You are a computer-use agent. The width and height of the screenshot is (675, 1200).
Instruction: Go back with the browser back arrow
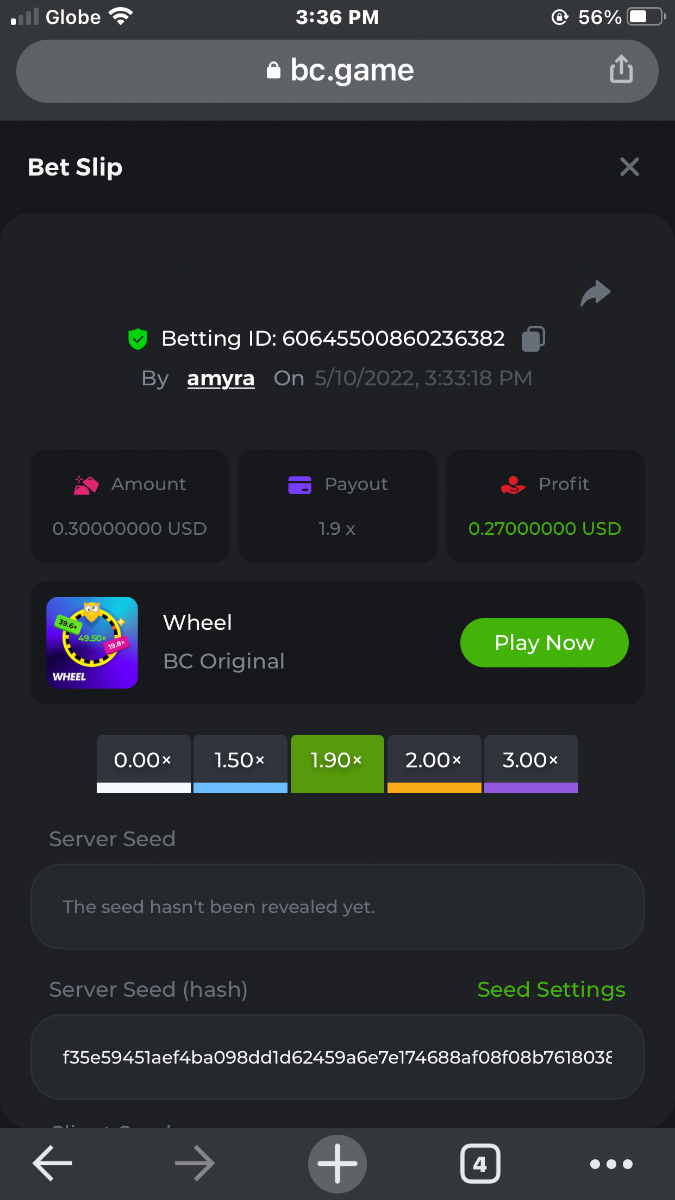(52, 1163)
